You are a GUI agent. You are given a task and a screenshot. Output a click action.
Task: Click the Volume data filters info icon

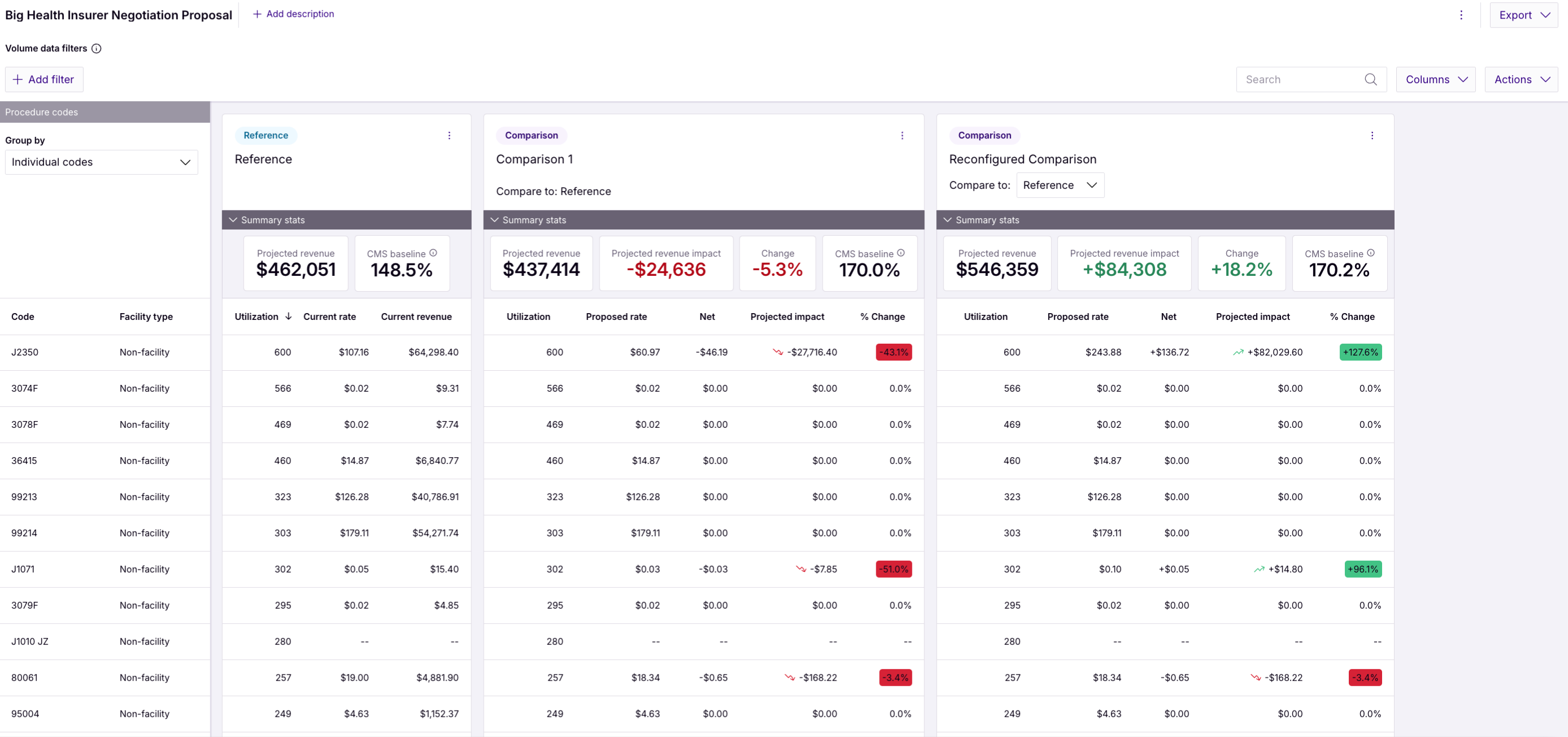tap(96, 48)
